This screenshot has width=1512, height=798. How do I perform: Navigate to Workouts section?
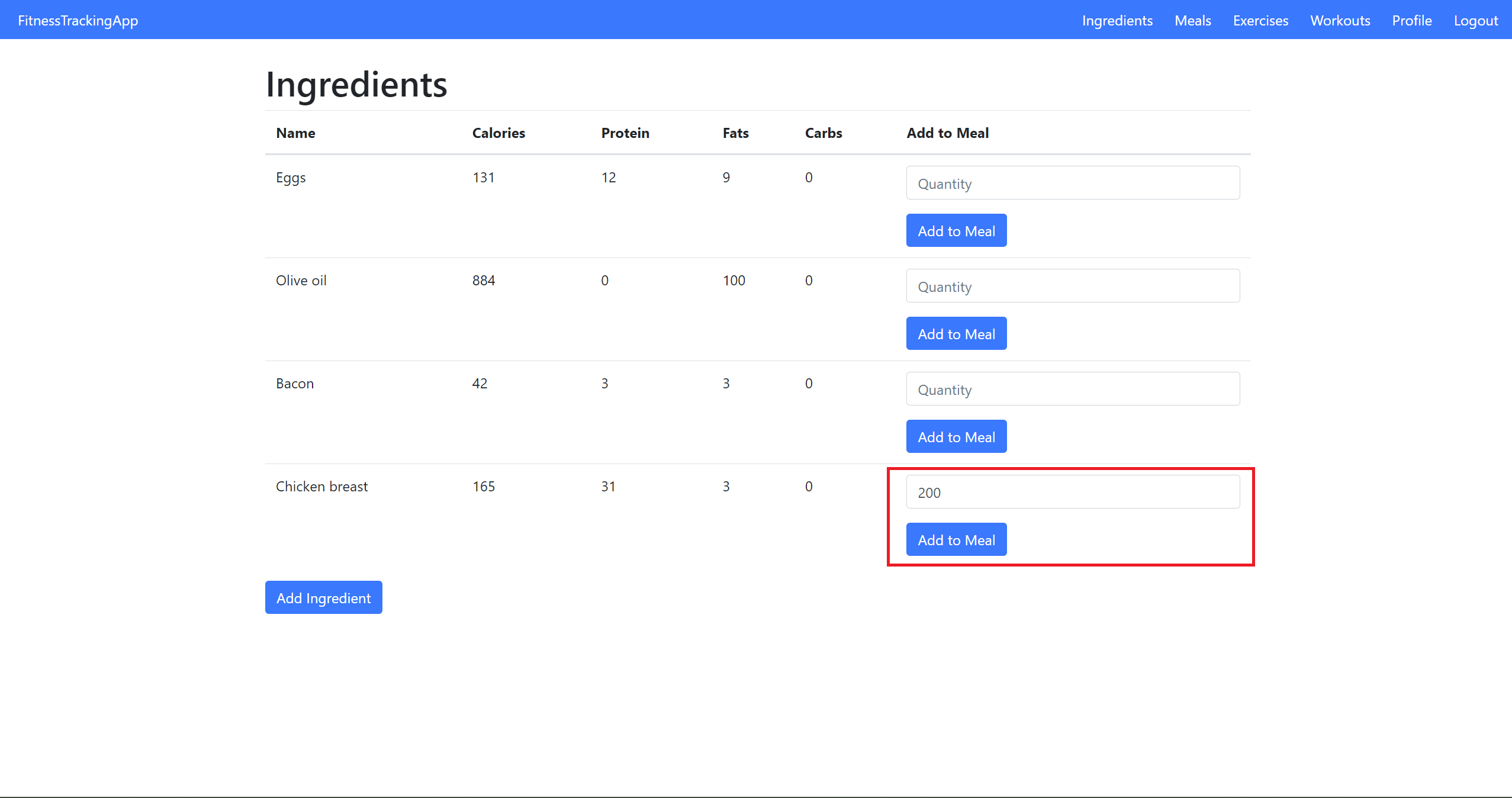pos(1340,21)
